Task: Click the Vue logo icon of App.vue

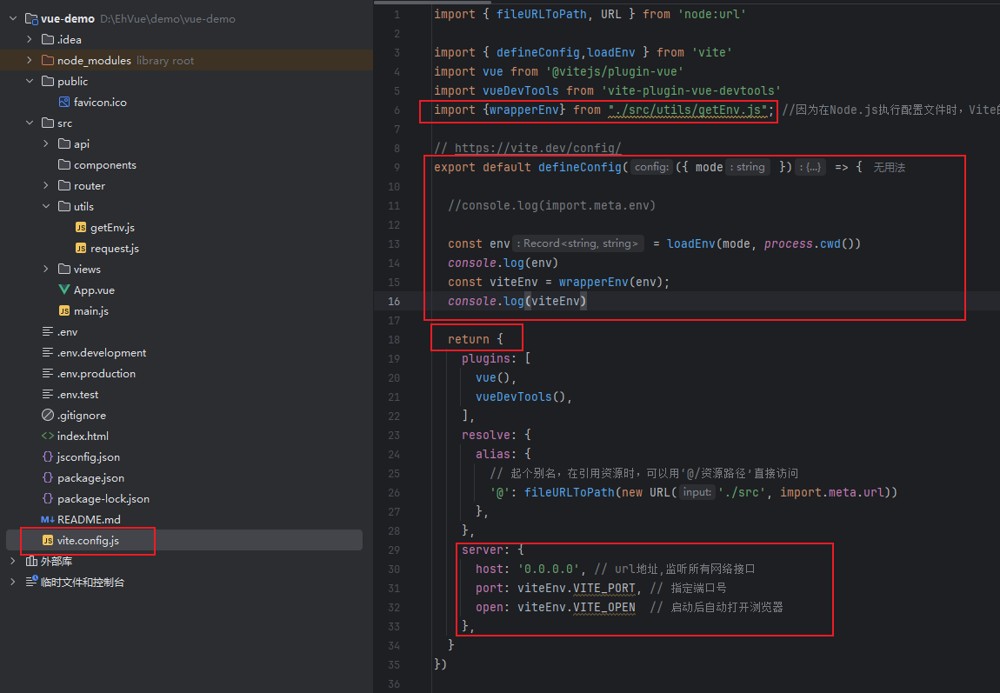Action: click(x=64, y=289)
